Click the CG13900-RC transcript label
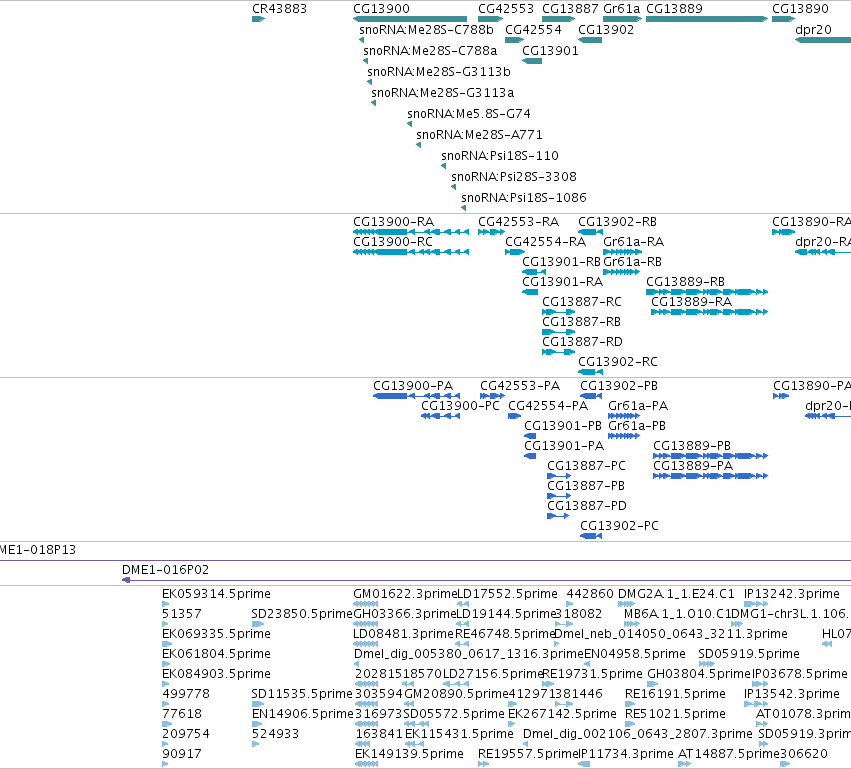The image size is (851, 769). [393, 241]
